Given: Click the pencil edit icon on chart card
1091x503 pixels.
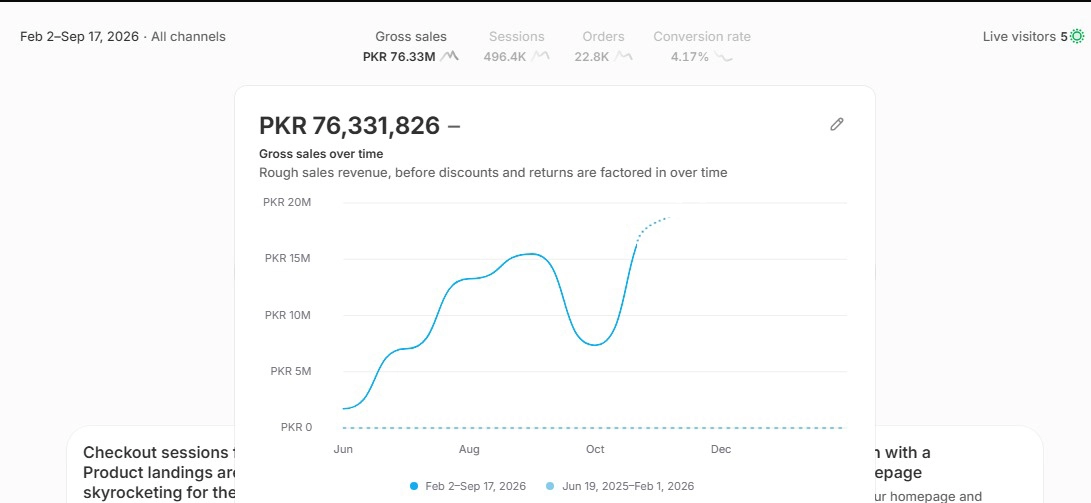Looking at the screenshot, I should point(836,125).
